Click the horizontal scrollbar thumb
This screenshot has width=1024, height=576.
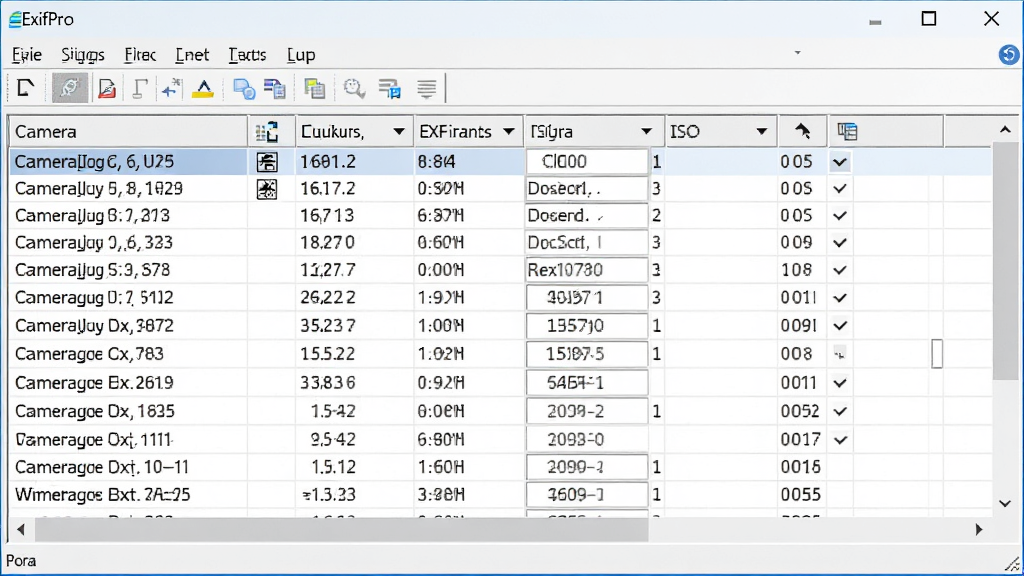point(342,530)
